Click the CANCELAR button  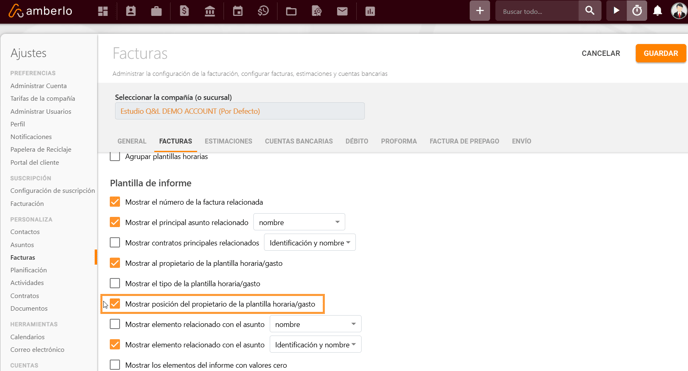(601, 53)
